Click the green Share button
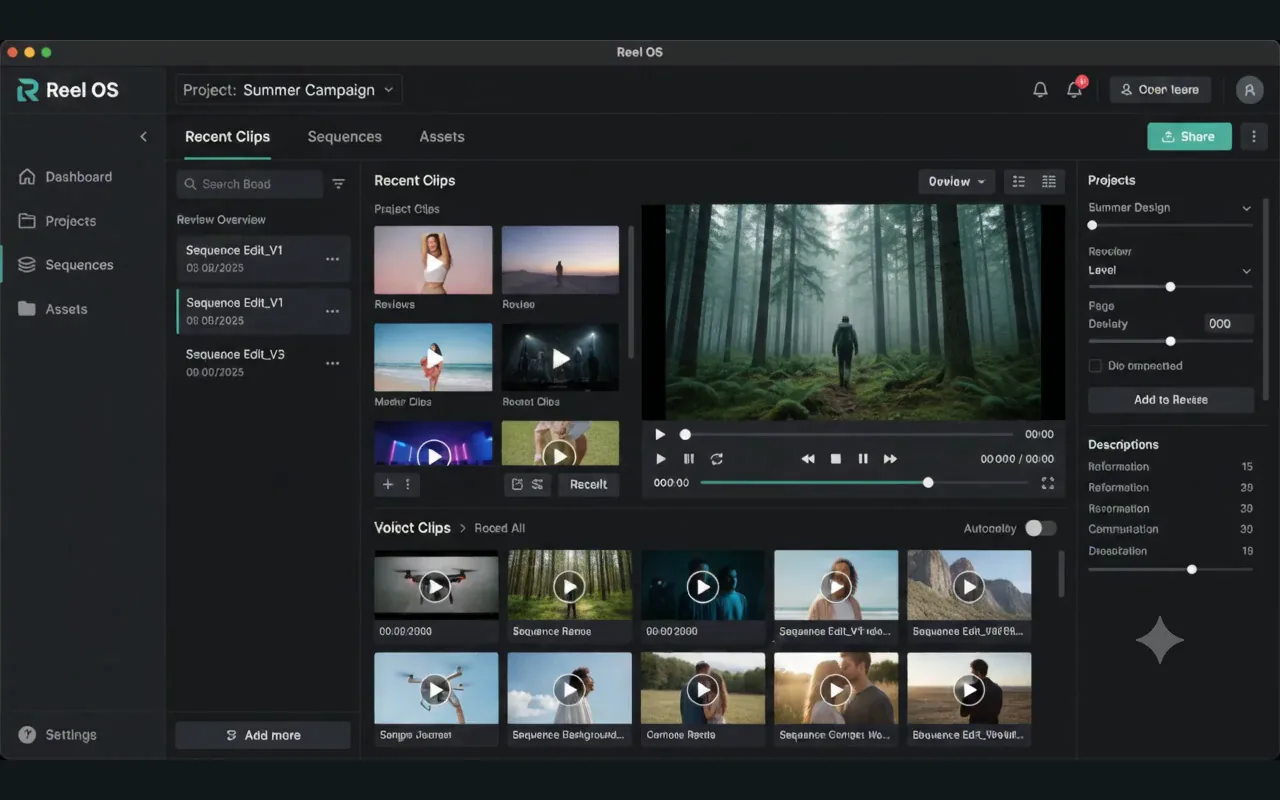Screen dimensions: 1280x800 click(1189, 137)
